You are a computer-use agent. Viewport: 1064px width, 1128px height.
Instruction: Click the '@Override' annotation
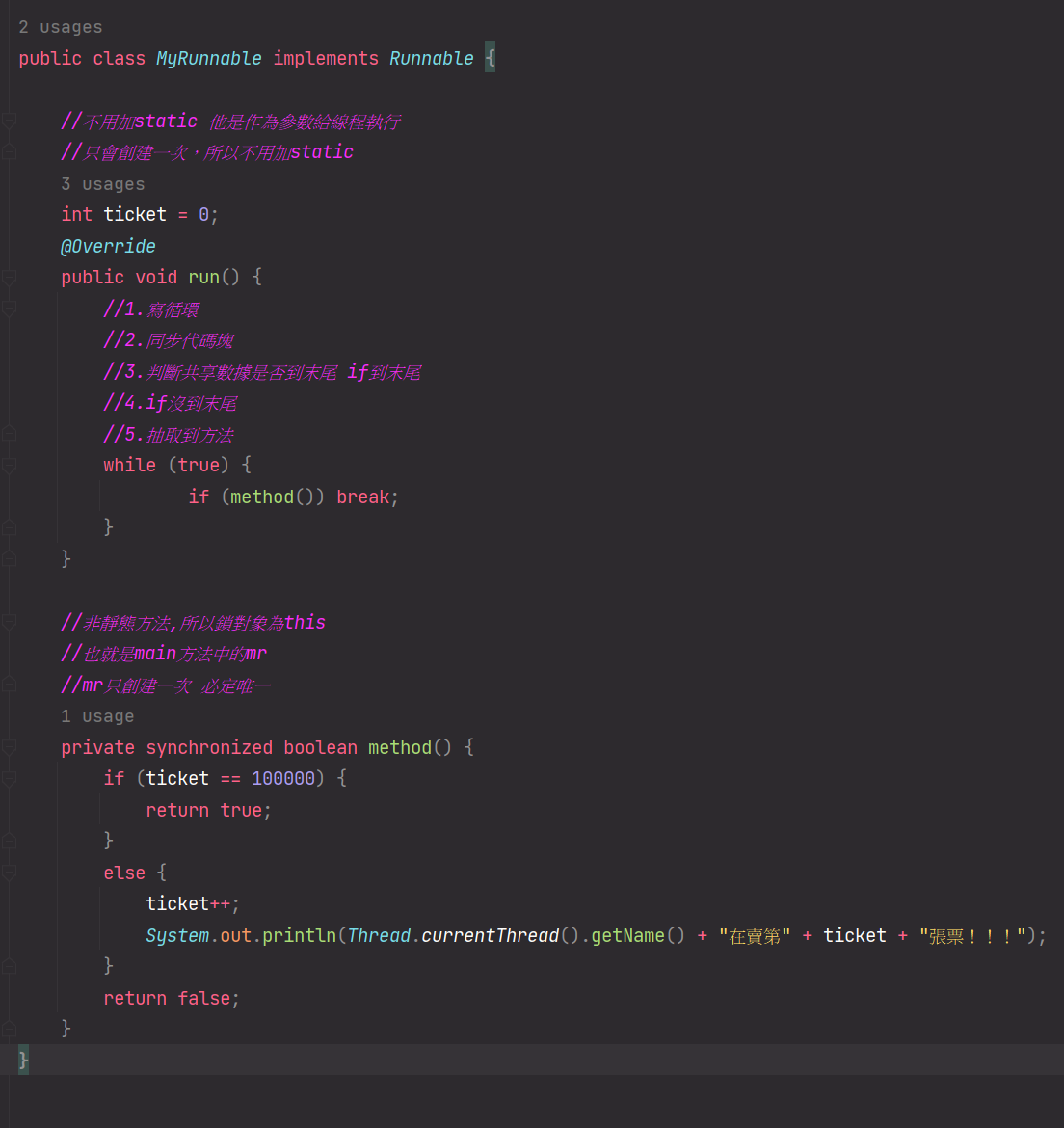pyautogui.click(x=108, y=246)
